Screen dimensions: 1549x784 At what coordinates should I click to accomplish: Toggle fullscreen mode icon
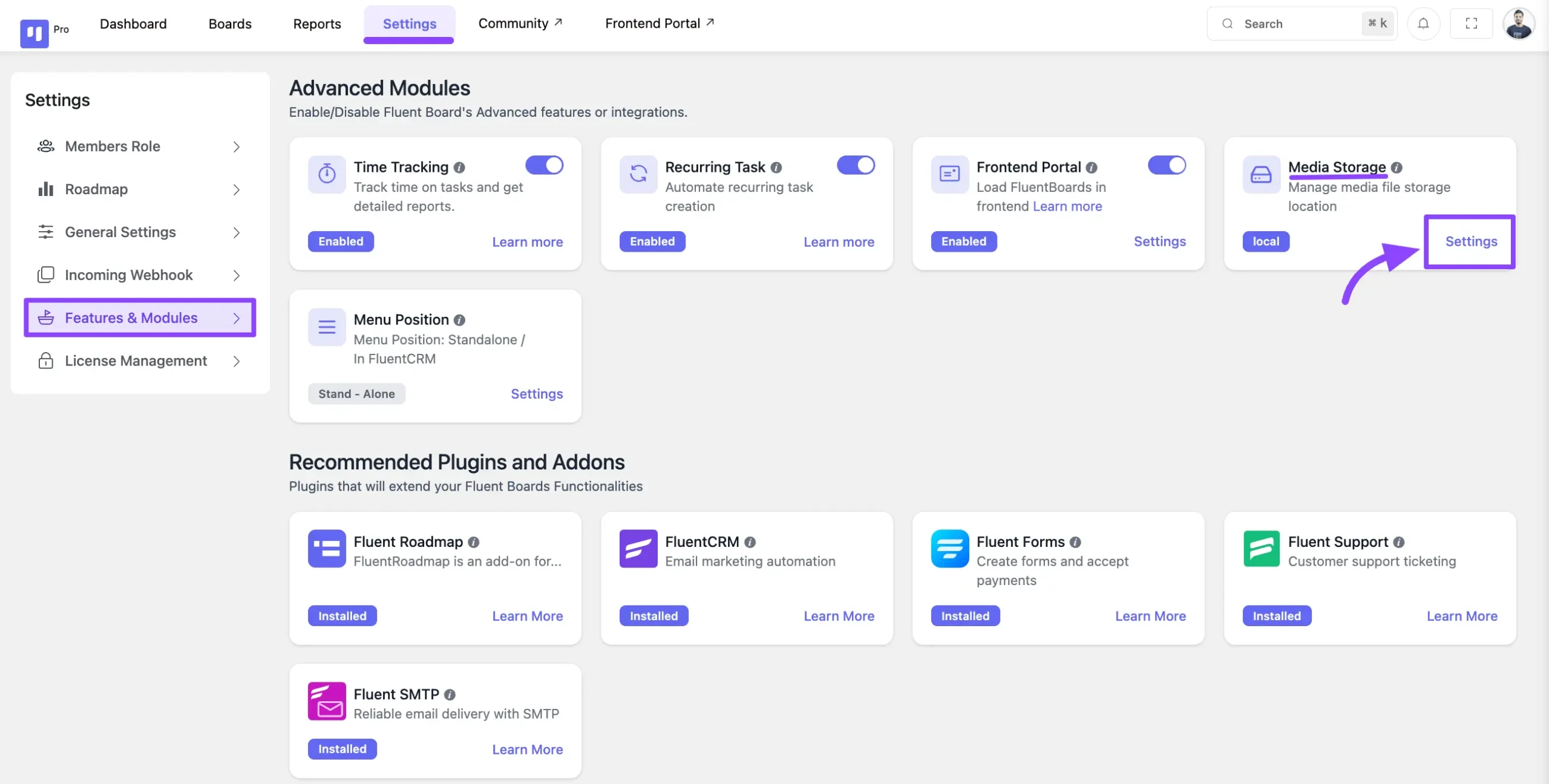coord(1471,24)
